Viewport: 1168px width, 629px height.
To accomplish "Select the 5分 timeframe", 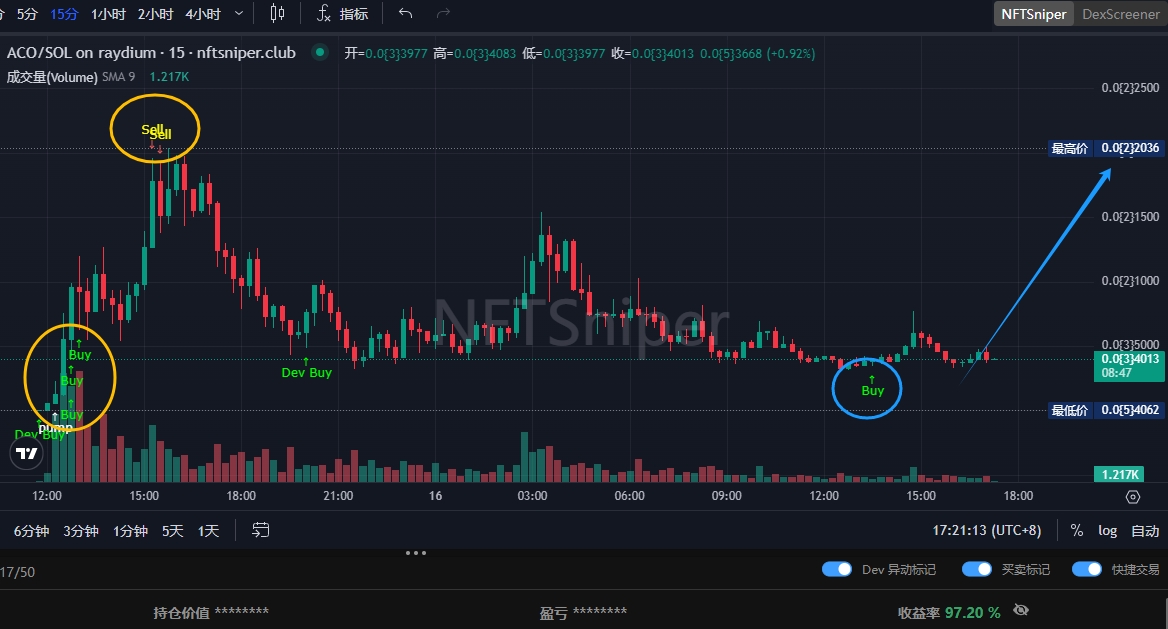I will pyautogui.click(x=27, y=14).
